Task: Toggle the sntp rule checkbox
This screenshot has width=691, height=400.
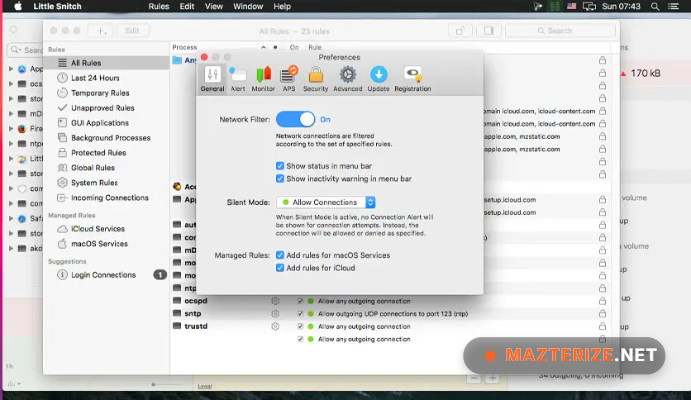Action: pos(300,314)
